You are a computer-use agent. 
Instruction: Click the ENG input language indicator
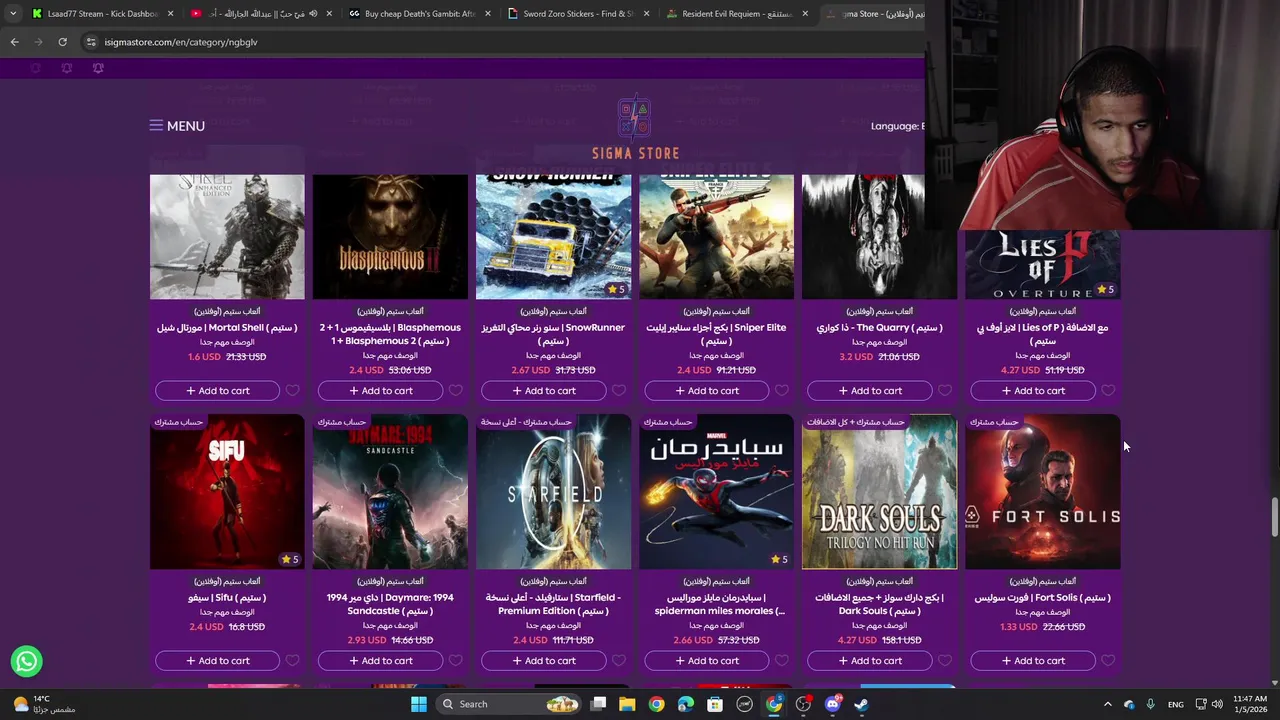(x=1176, y=704)
